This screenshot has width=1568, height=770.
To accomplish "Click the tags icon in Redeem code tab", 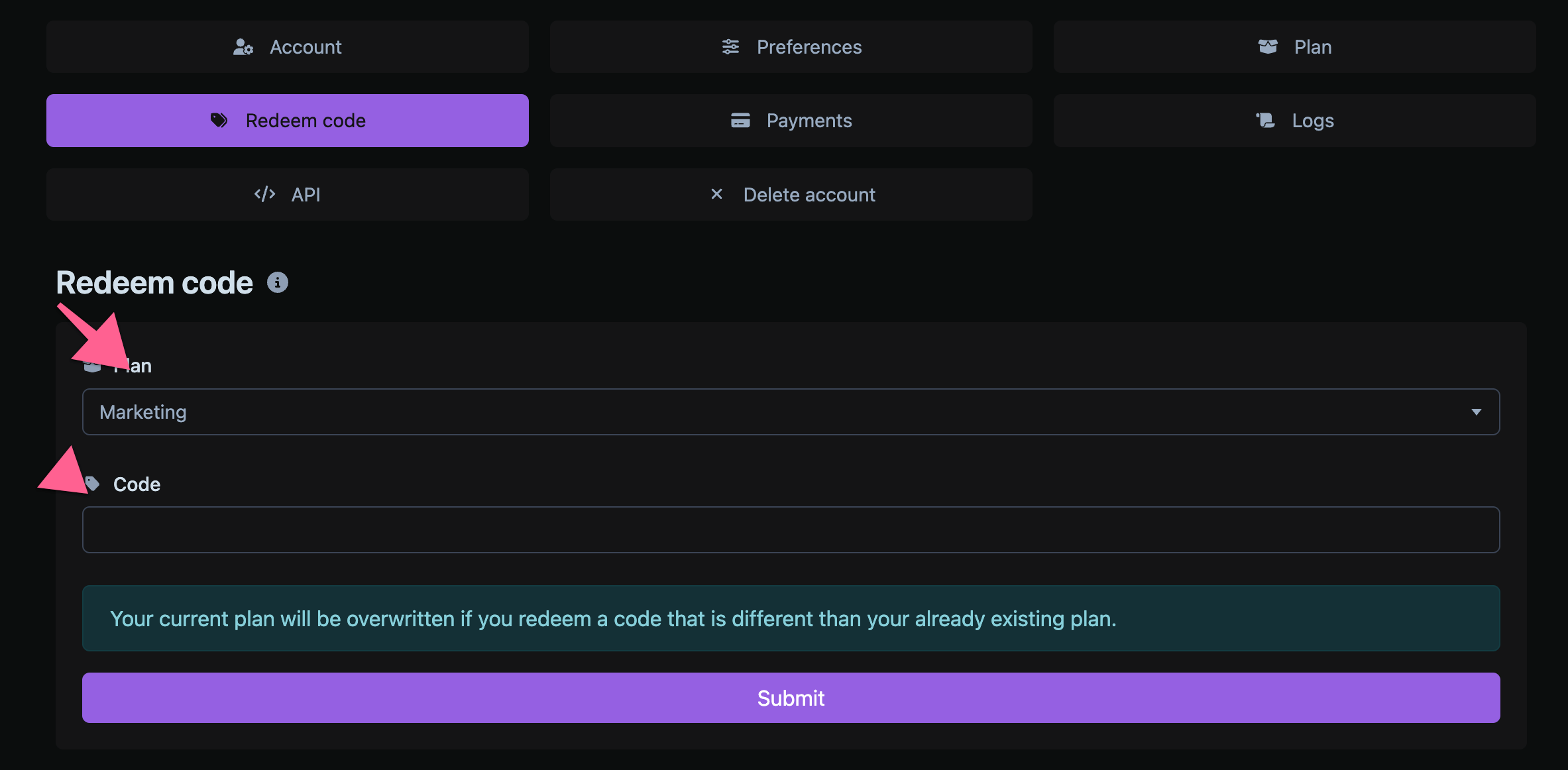I will (x=219, y=121).
